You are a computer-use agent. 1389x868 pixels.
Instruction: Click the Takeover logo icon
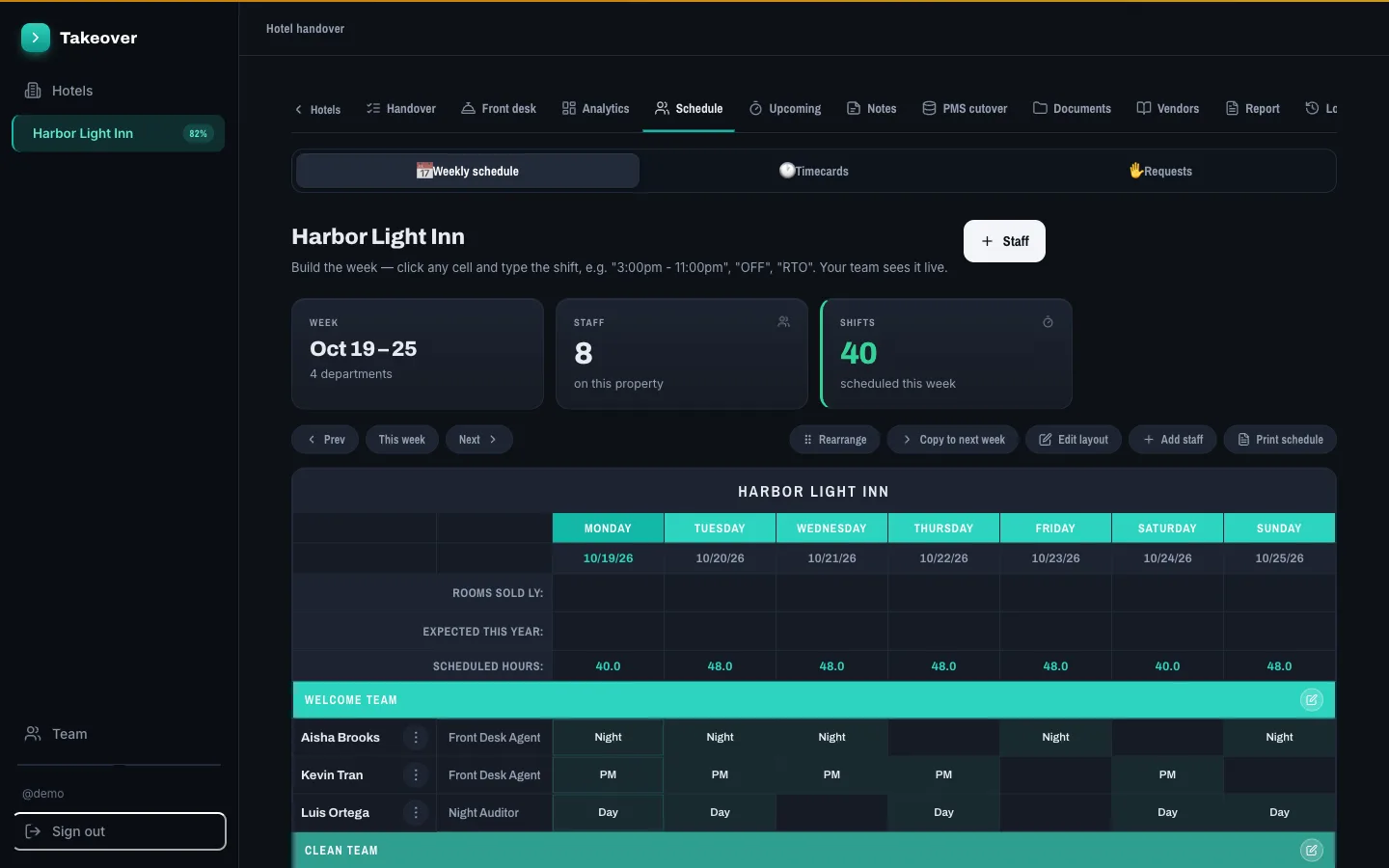36,38
